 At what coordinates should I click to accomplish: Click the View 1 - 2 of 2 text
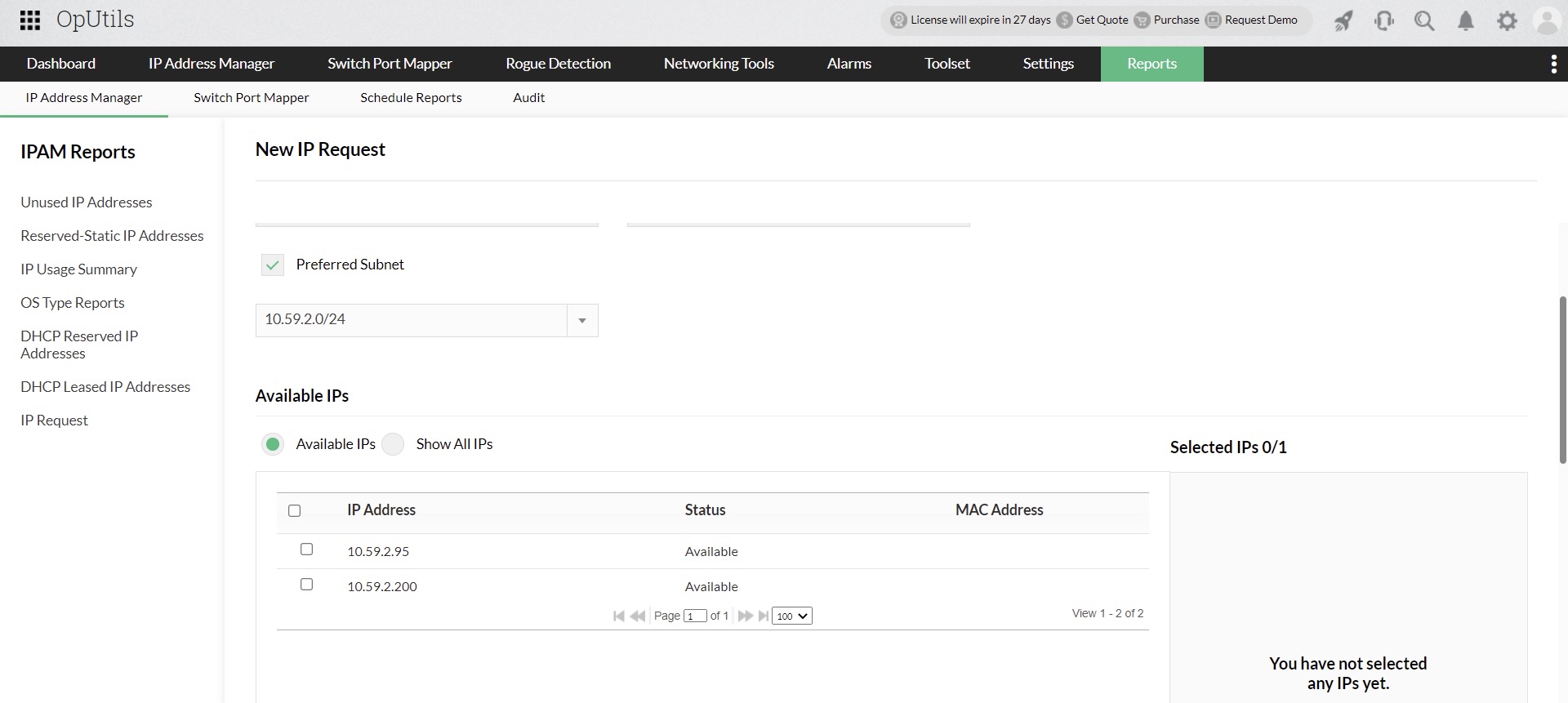1107,613
